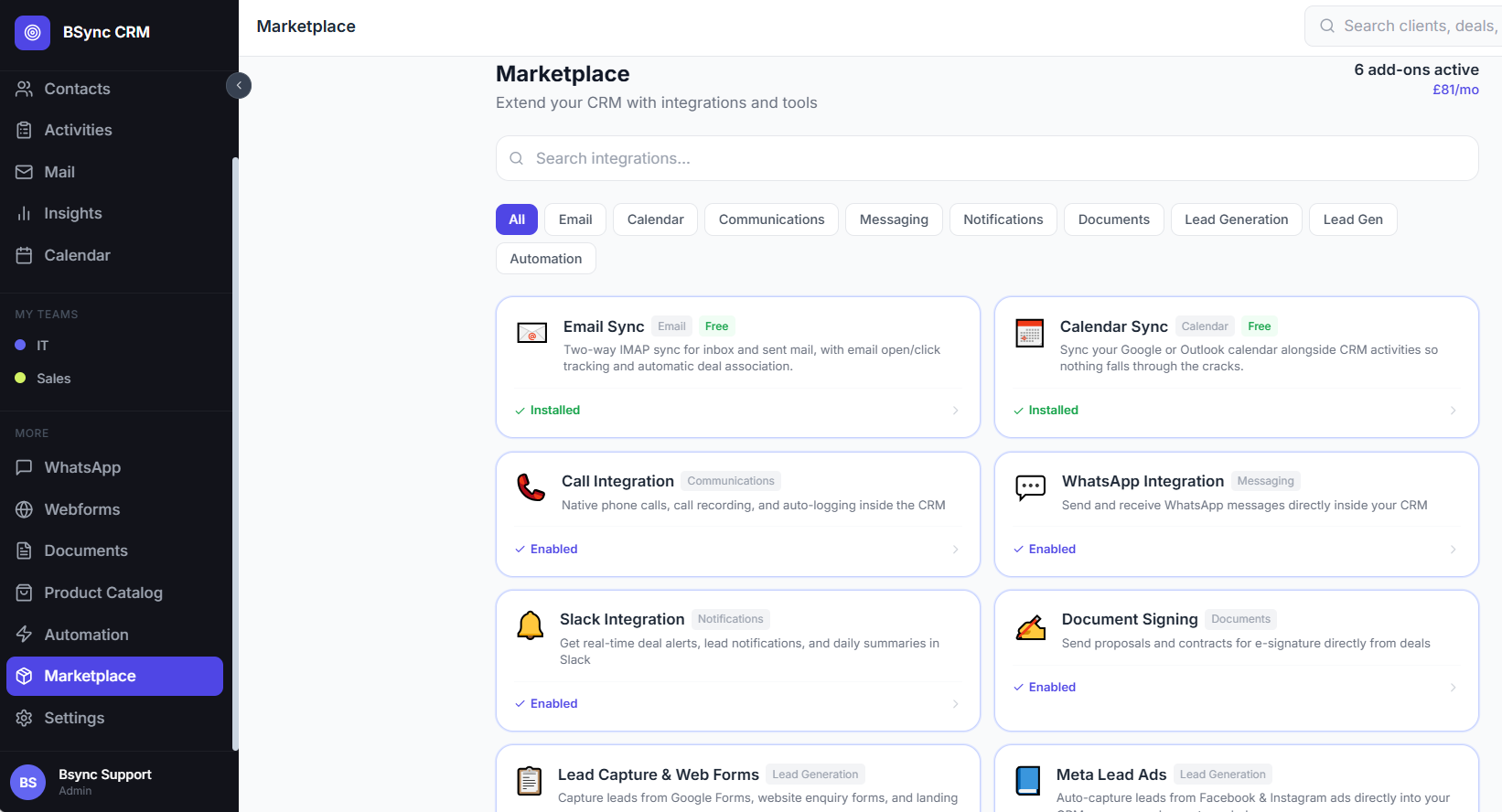The image size is (1502, 812).
Task: Click the Automation lightning icon
Action: [24, 635]
